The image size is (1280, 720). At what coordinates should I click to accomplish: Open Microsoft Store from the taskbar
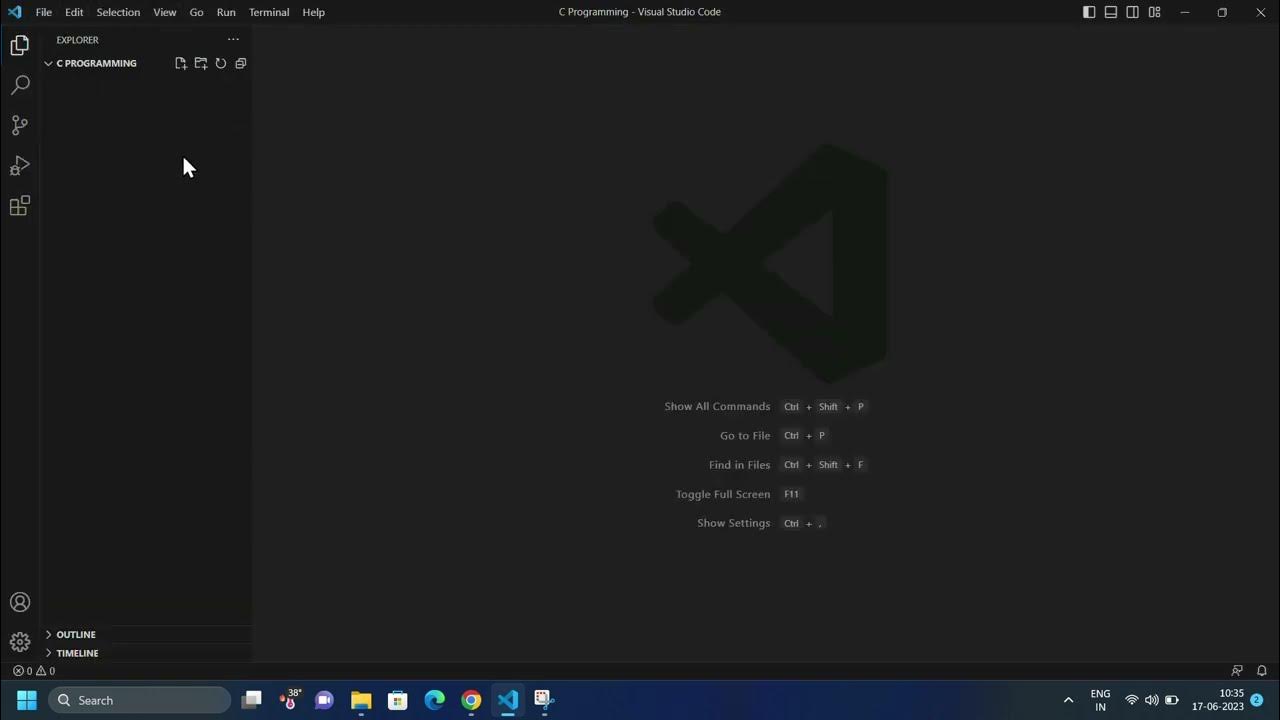(x=398, y=700)
